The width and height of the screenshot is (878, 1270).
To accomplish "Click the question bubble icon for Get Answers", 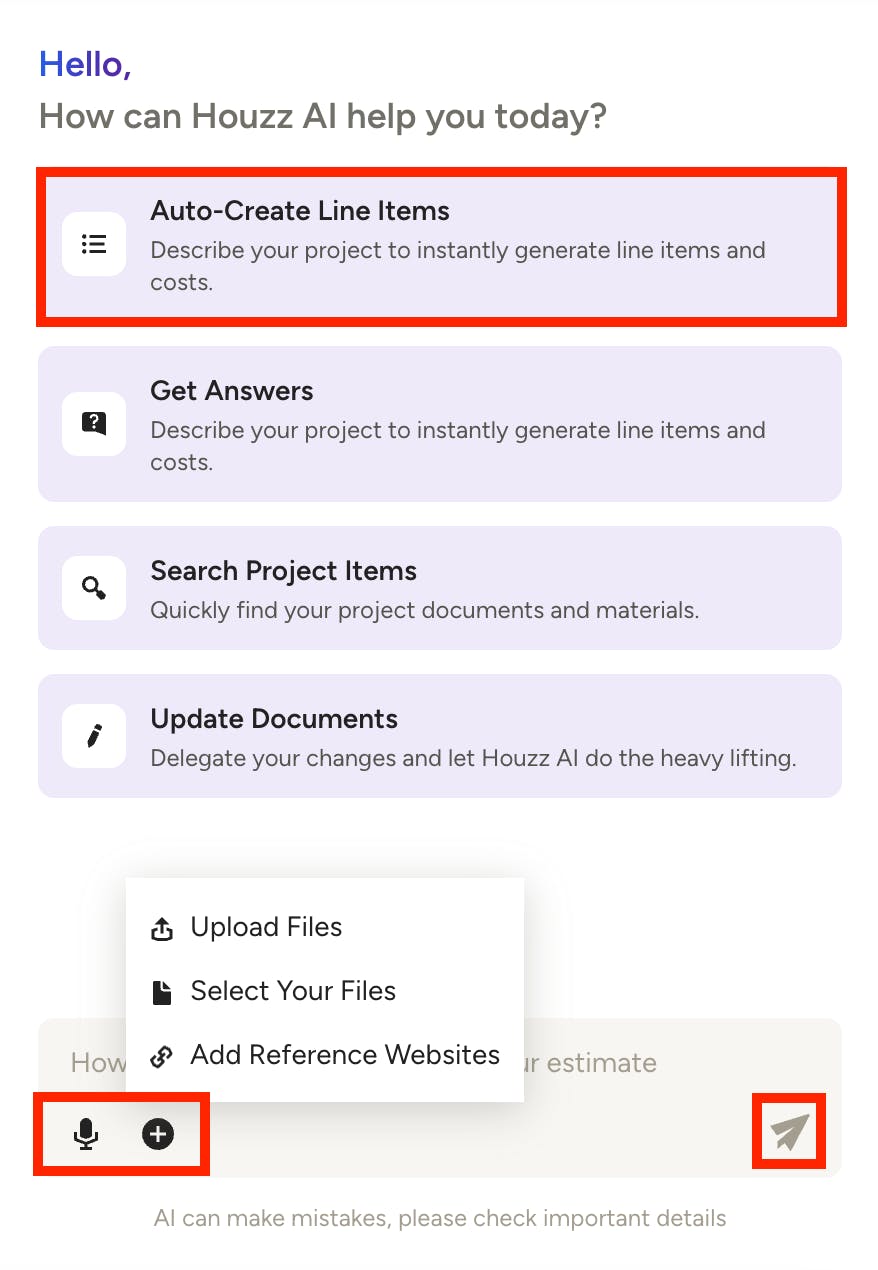I will coord(94,424).
